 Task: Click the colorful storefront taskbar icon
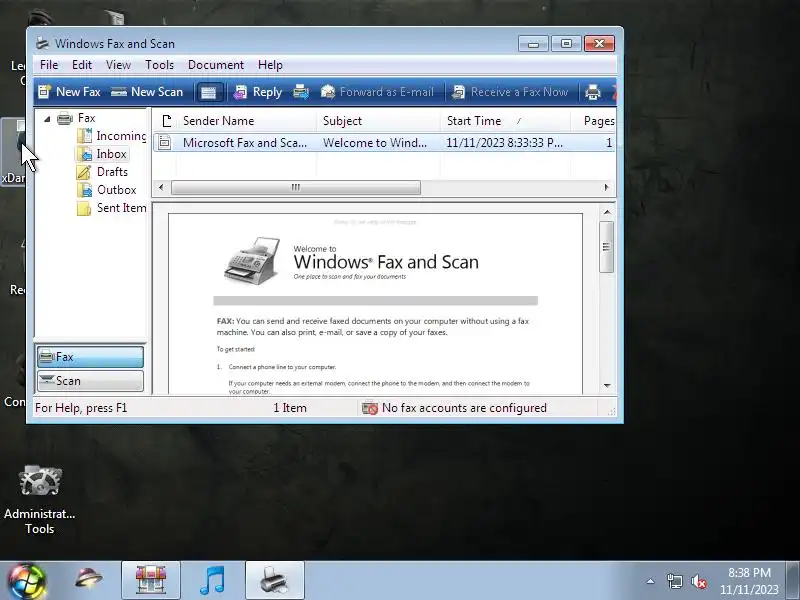(x=151, y=581)
